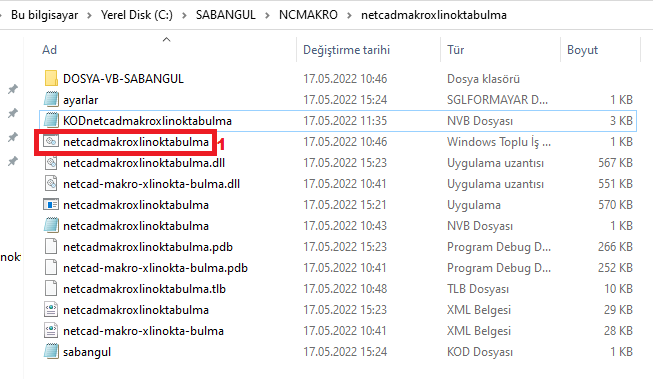The image size is (653, 379).
Task: Click the 3 KB size cell
Action: (x=621, y=121)
